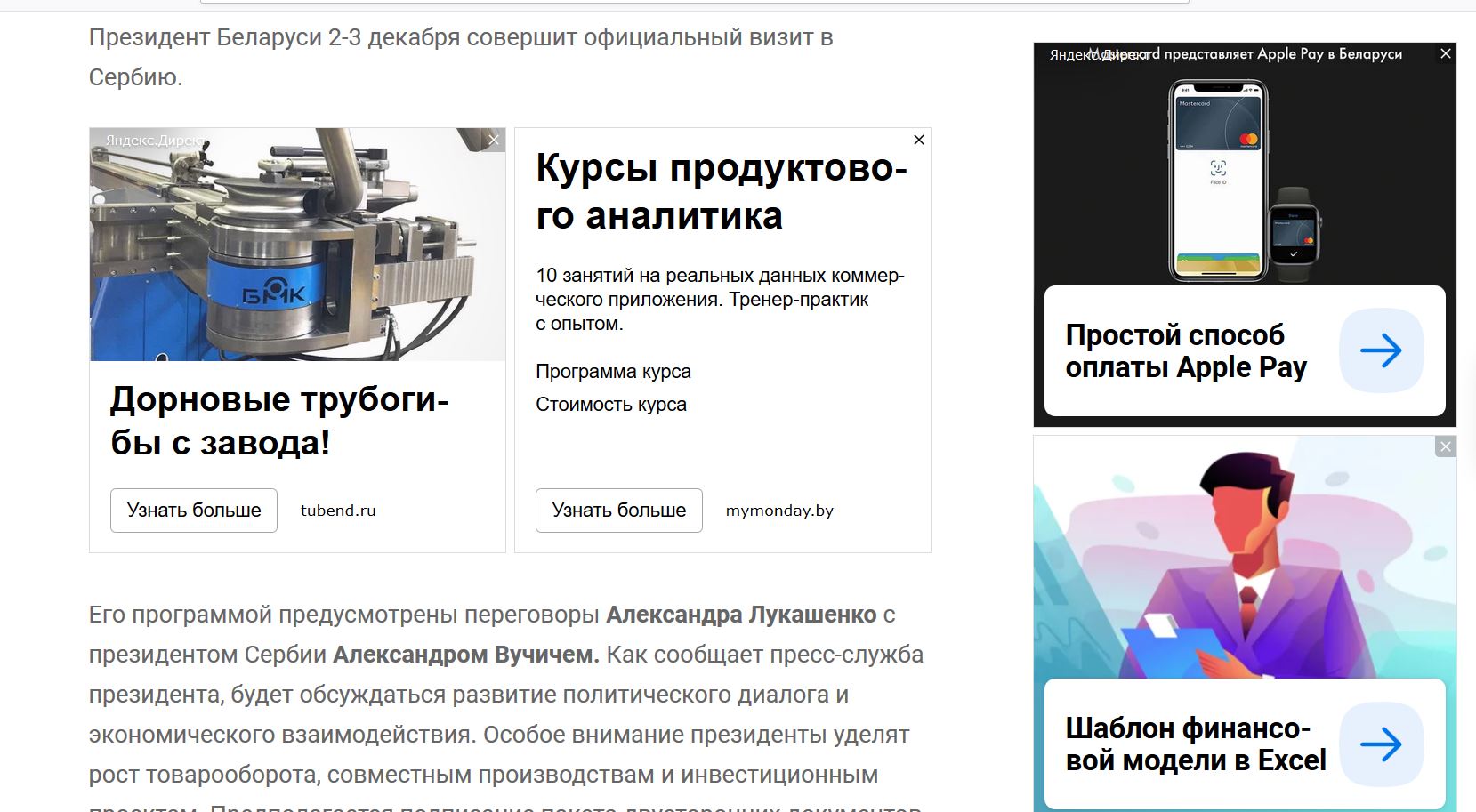Click the arrow icon on Apple Pay ad

(1381, 350)
